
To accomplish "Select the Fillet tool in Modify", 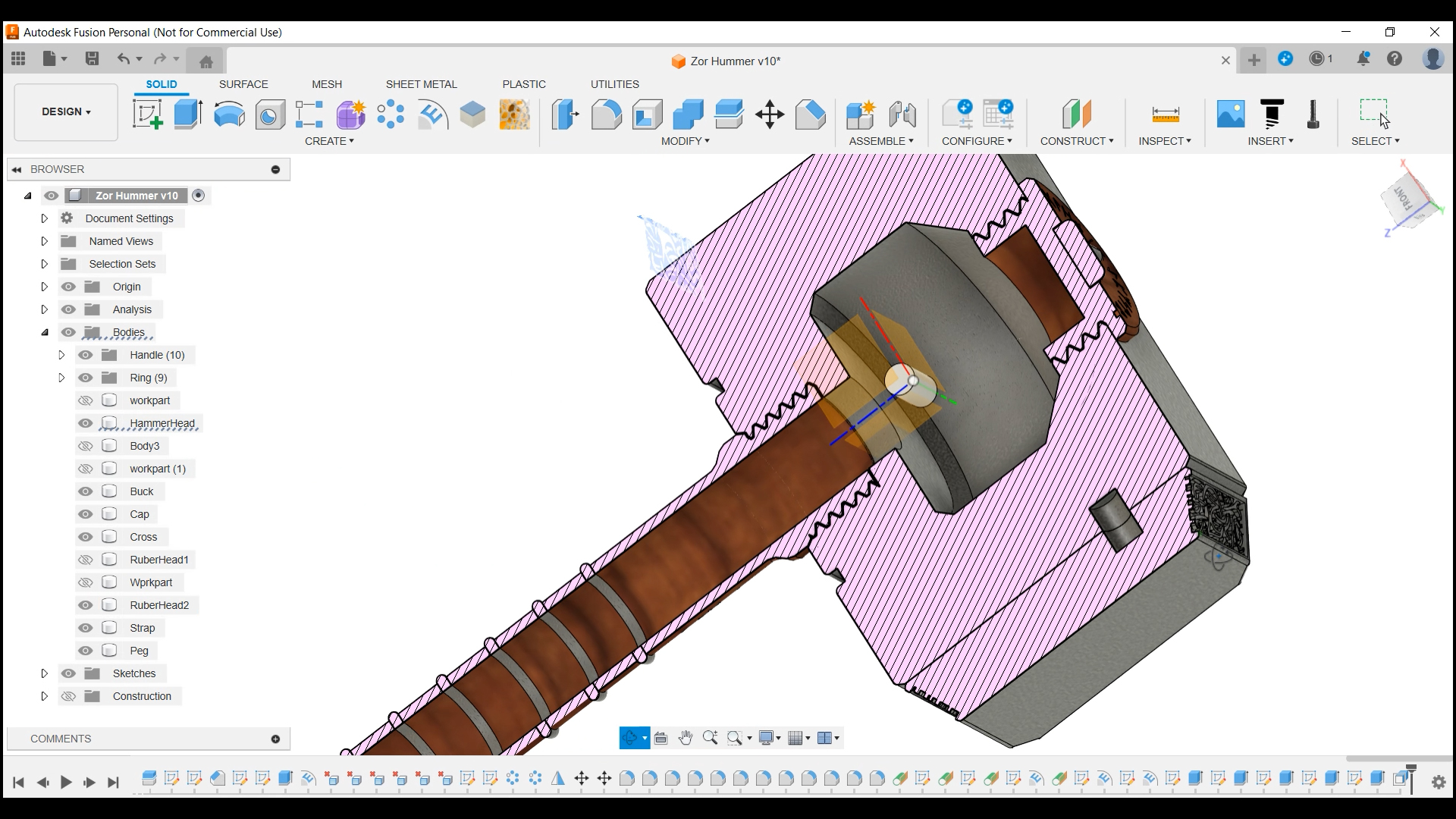I will (x=606, y=115).
